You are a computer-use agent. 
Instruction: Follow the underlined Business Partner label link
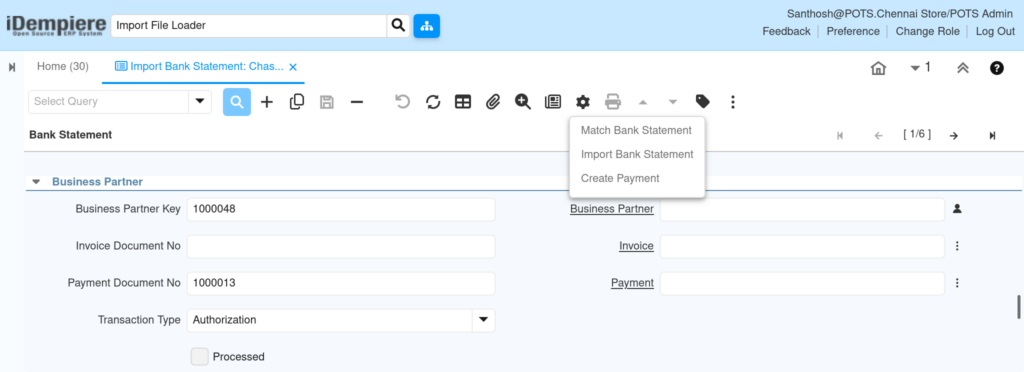point(611,209)
